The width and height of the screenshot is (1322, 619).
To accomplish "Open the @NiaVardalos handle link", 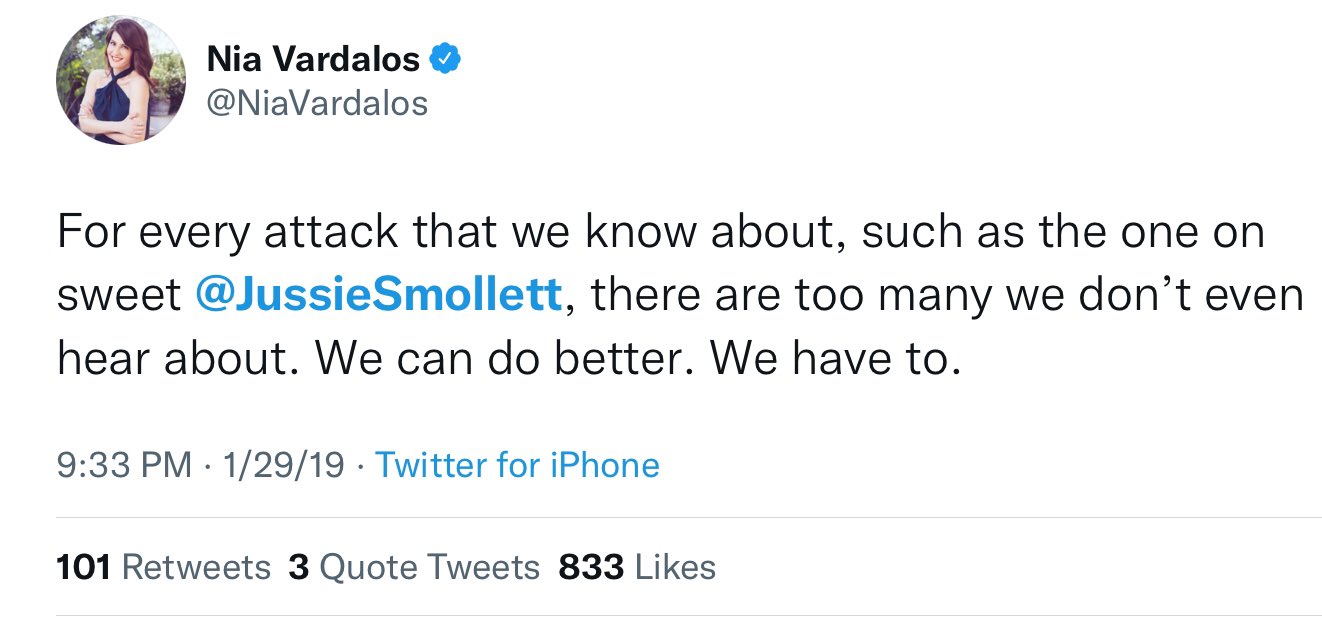I will pos(317,102).
